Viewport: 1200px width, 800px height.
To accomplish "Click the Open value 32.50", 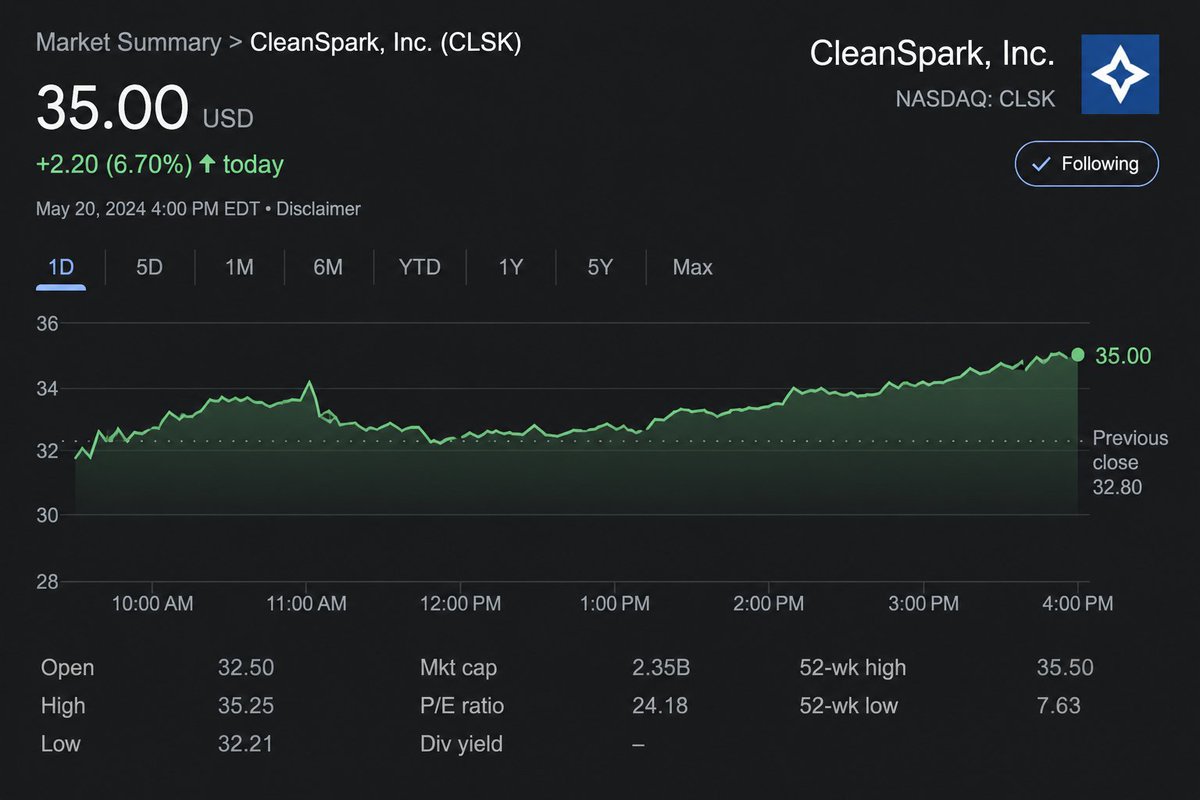I will coord(246,668).
